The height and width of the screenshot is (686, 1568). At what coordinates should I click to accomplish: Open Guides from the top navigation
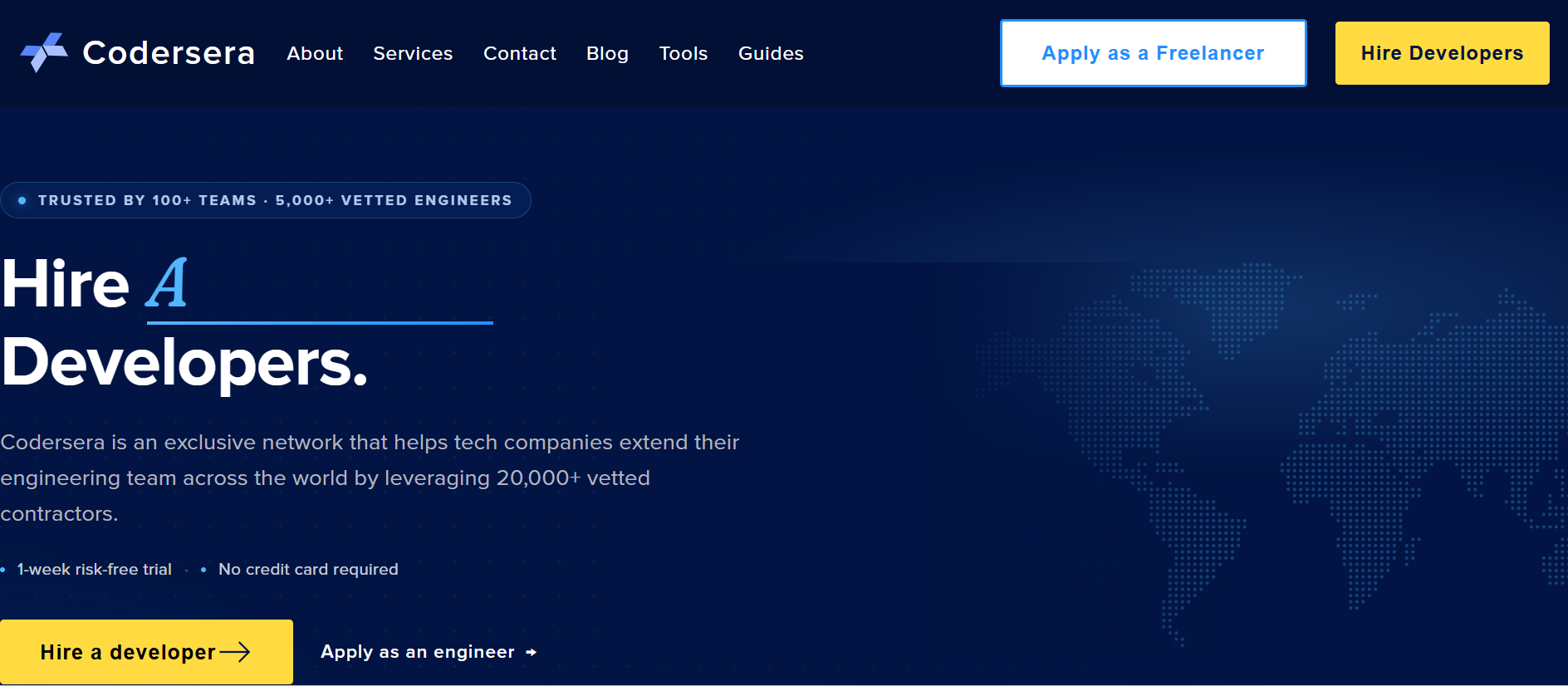point(771,54)
